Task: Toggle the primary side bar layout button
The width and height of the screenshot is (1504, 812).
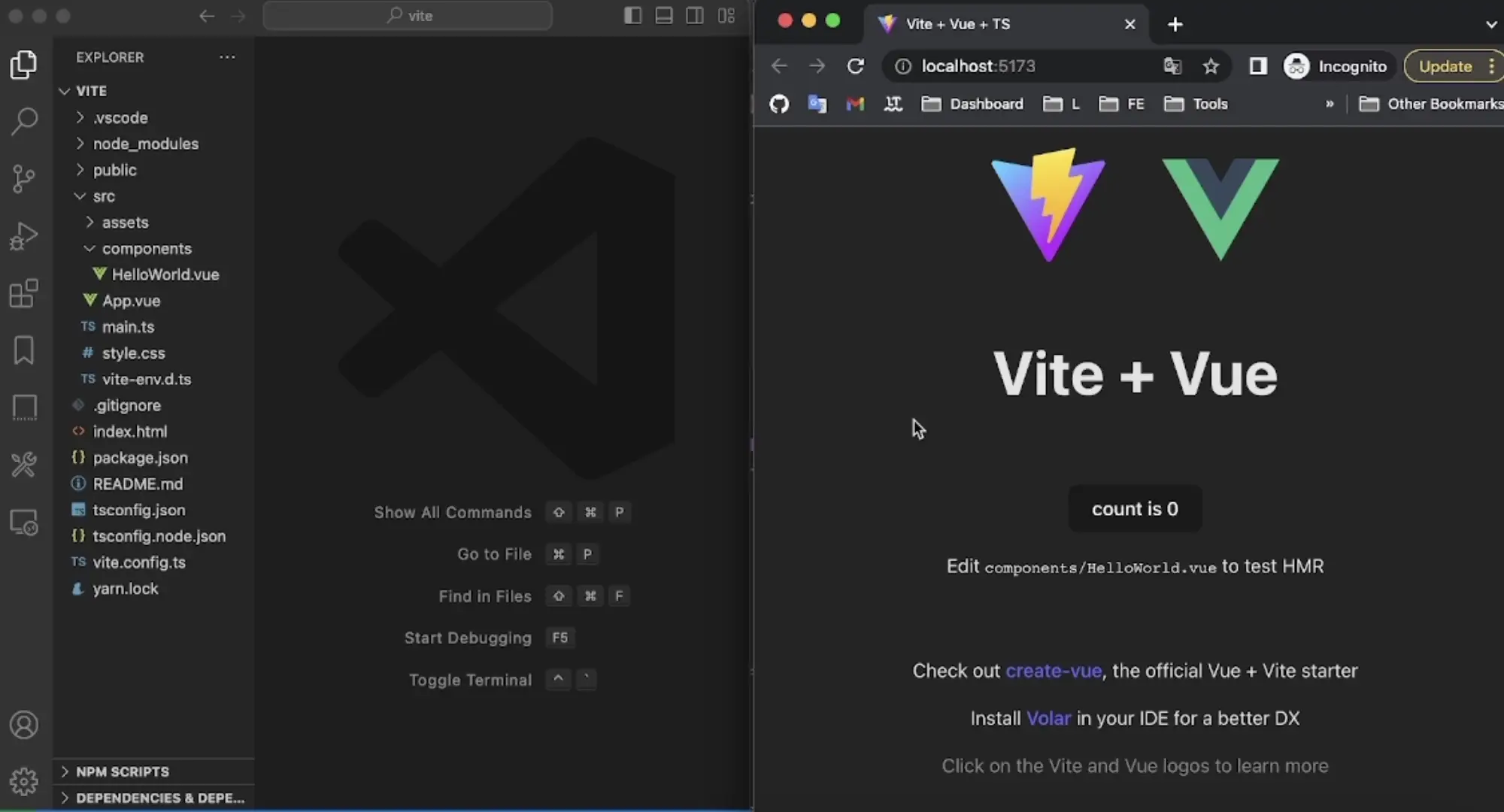Action: pos(632,16)
